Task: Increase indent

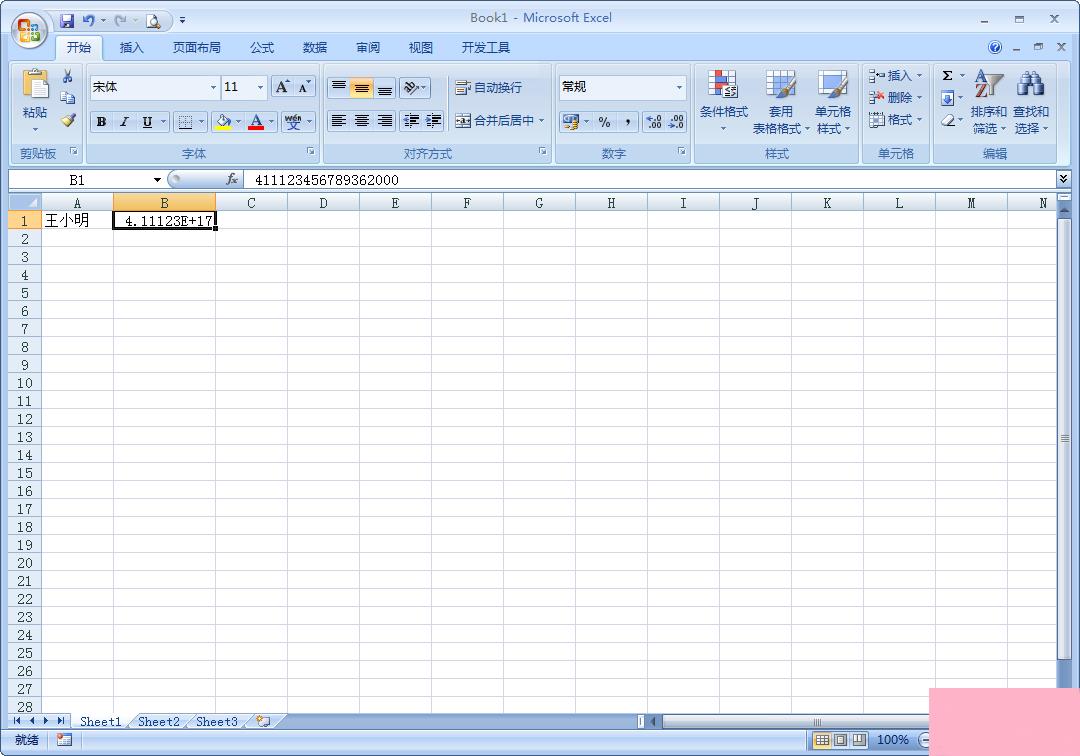Action: tap(433, 121)
